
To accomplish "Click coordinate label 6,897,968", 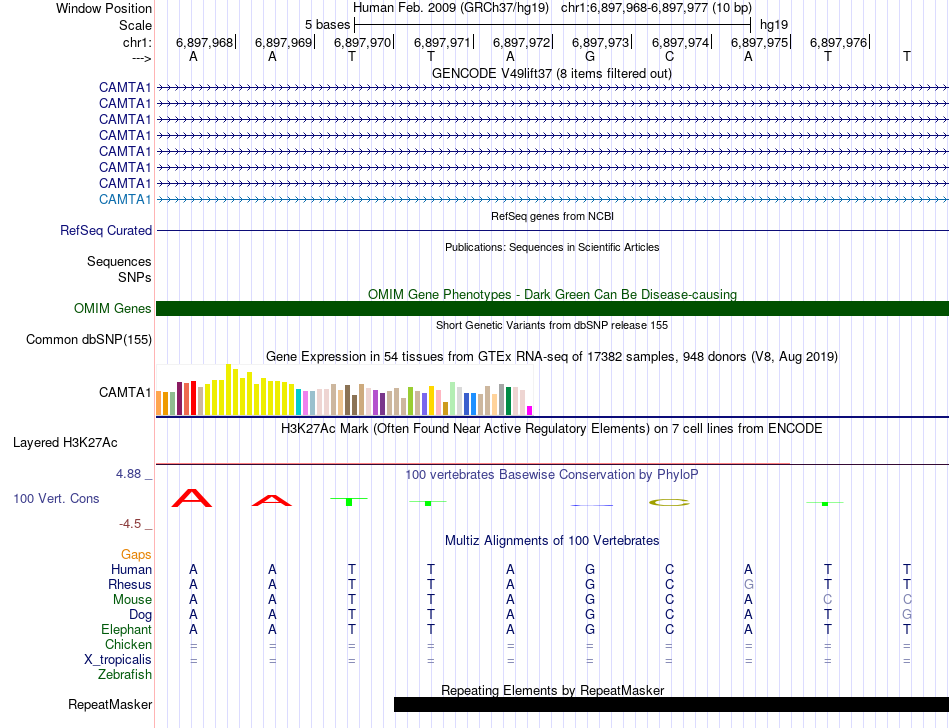I will 204,42.
